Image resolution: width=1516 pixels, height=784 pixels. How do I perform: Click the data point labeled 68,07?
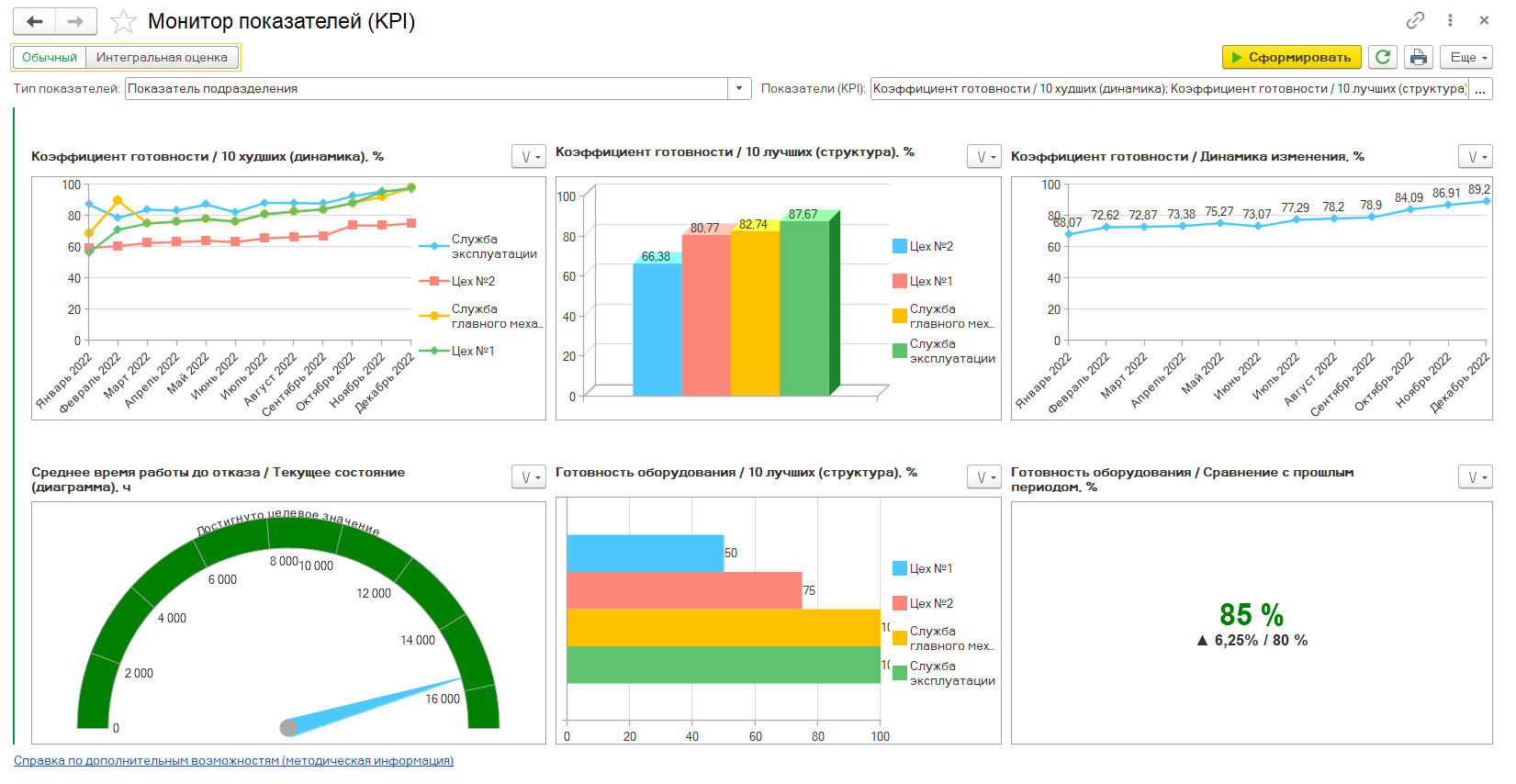click(1068, 234)
